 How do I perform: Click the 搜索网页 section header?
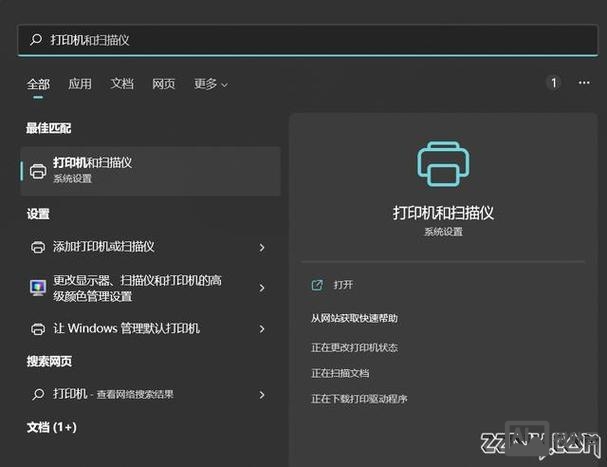(x=49, y=361)
